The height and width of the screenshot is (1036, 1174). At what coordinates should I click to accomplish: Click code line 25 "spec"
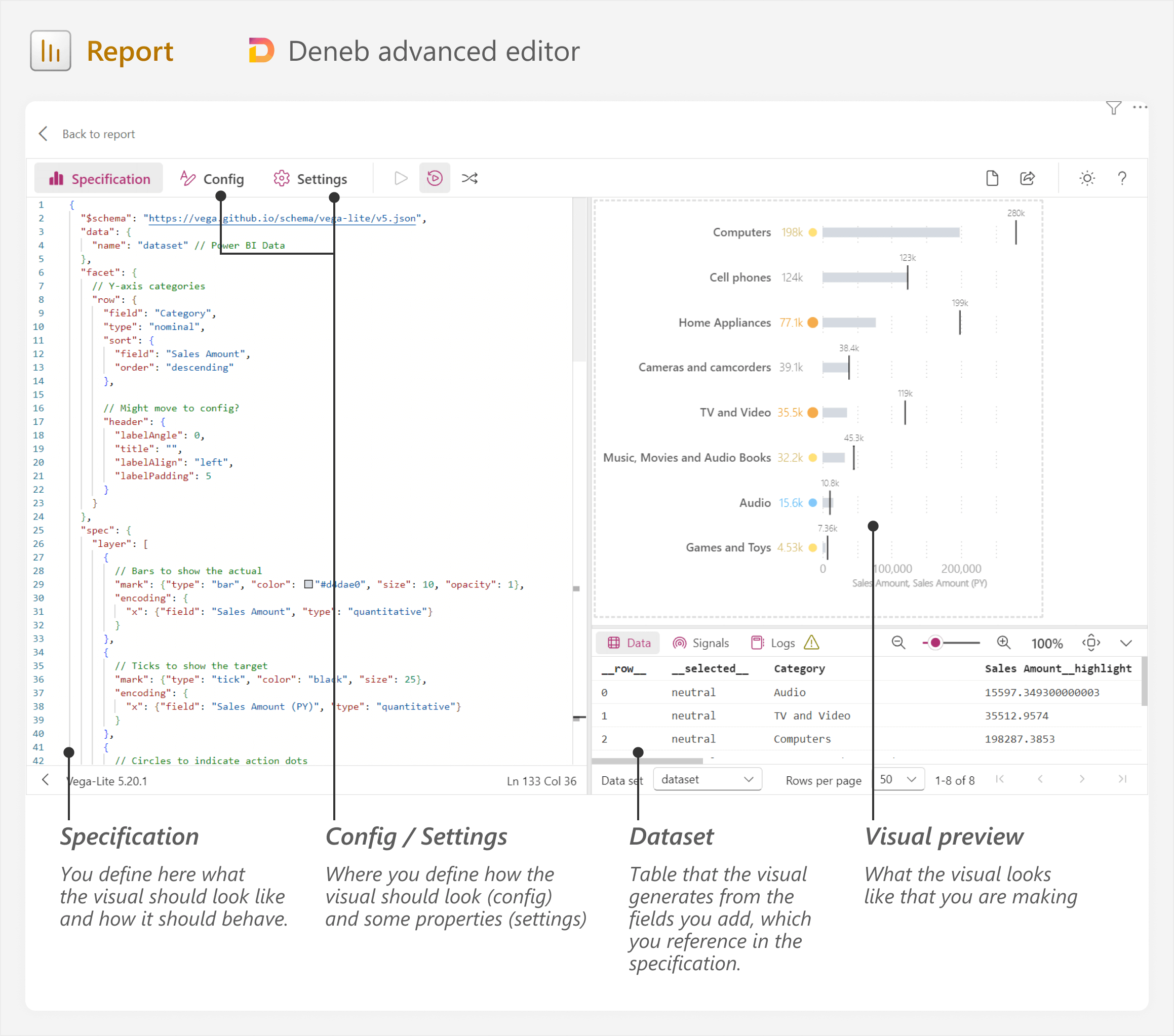point(106,530)
